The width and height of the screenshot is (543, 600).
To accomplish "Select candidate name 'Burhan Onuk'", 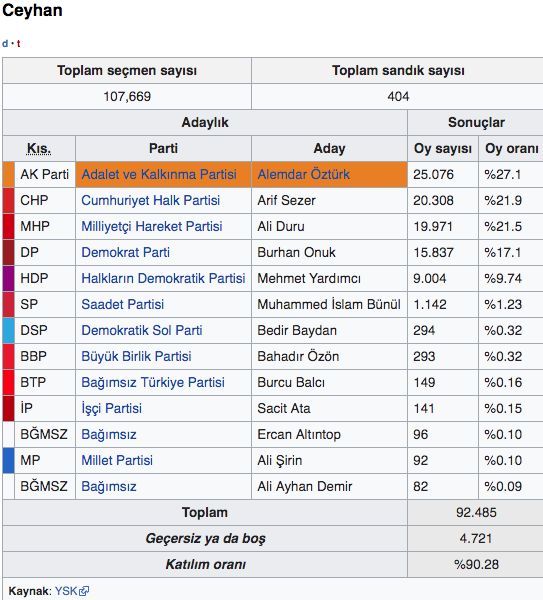I will click(x=297, y=253).
